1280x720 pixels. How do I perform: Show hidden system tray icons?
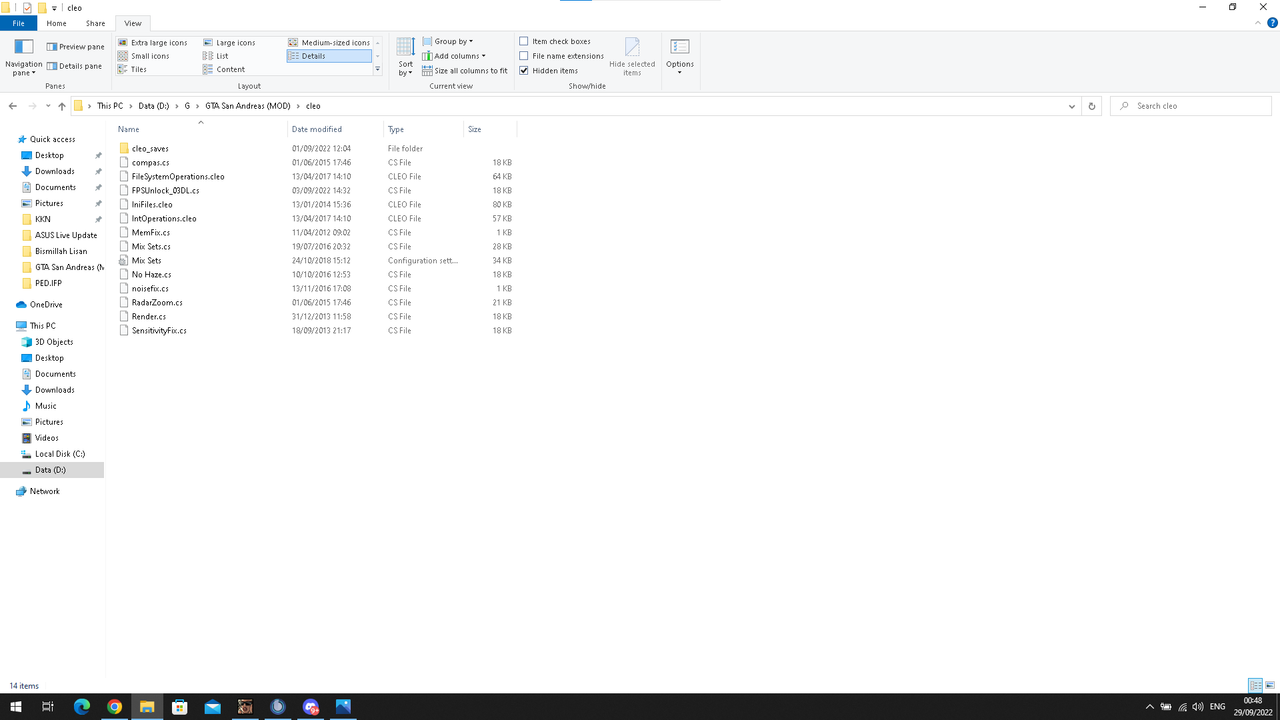1150,707
